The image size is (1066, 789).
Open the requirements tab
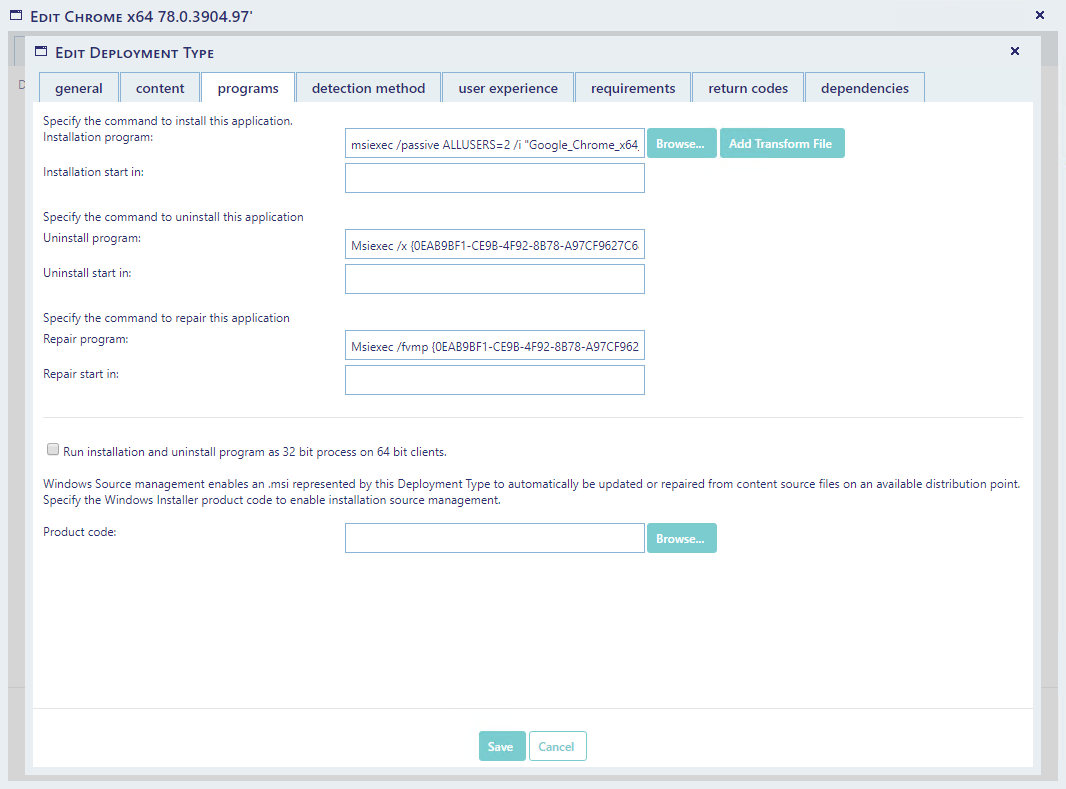pos(633,88)
